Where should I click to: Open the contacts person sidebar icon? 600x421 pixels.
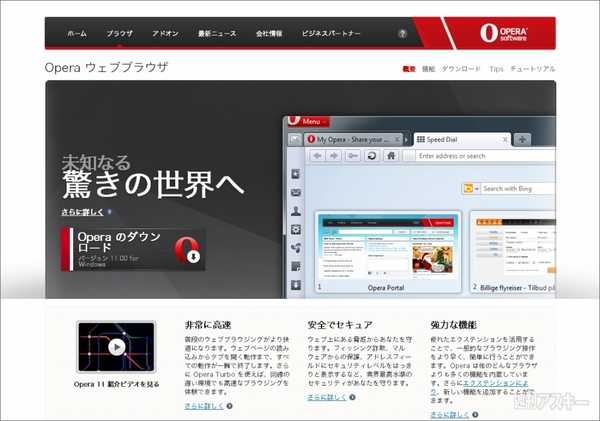(x=295, y=211)
